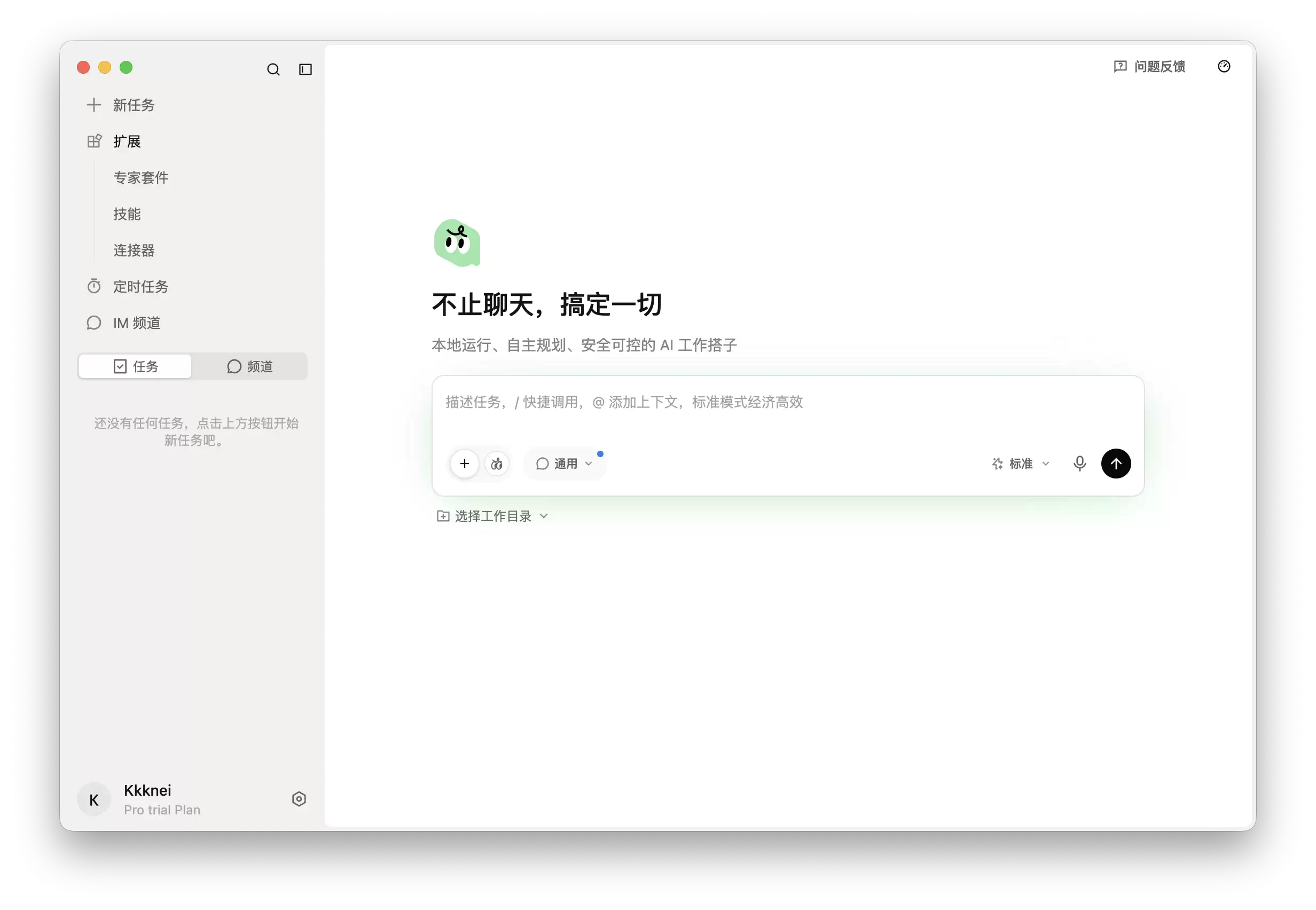
Task: Switch to the 任务 tab
Action: point(135,366)
